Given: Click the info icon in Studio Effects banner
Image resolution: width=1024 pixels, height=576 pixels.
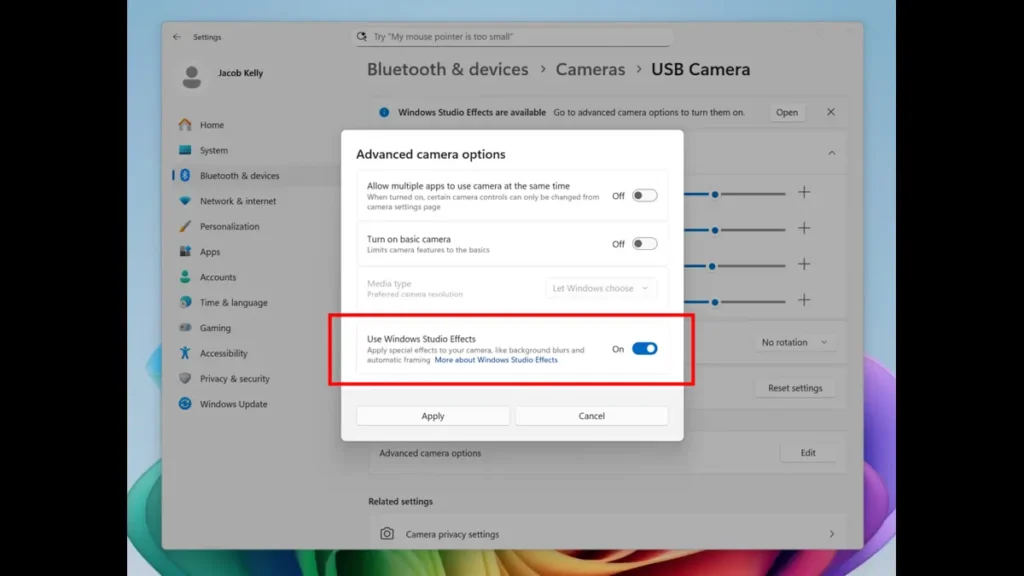Looking at the screenshot, I should (x=384, y=112).
